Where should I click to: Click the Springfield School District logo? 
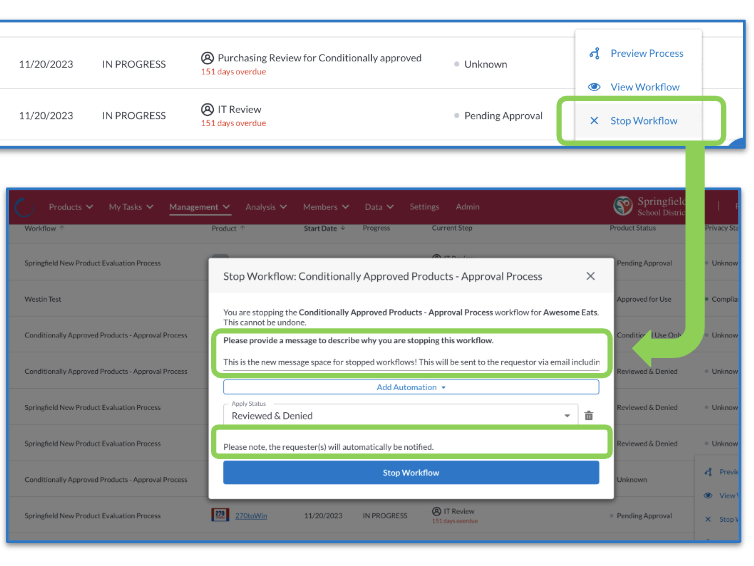(x=623, y=206)
